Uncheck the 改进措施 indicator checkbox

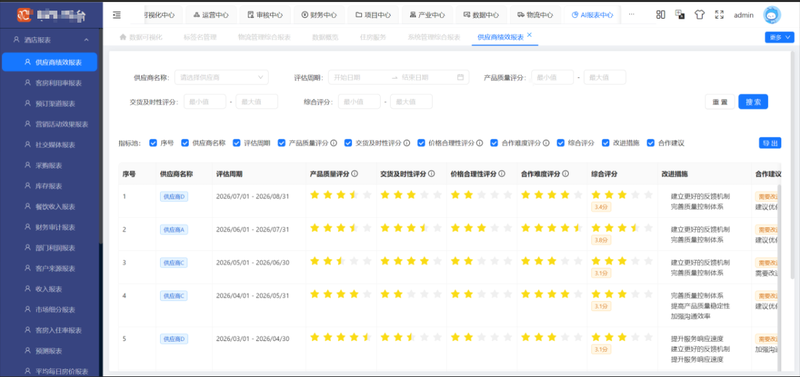click(606, 143)
